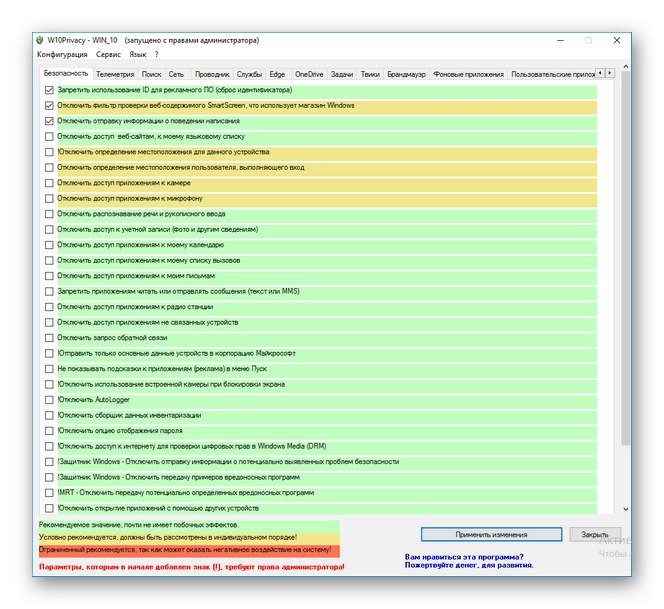Switch to the Службы tab

(x=249, y=74)
